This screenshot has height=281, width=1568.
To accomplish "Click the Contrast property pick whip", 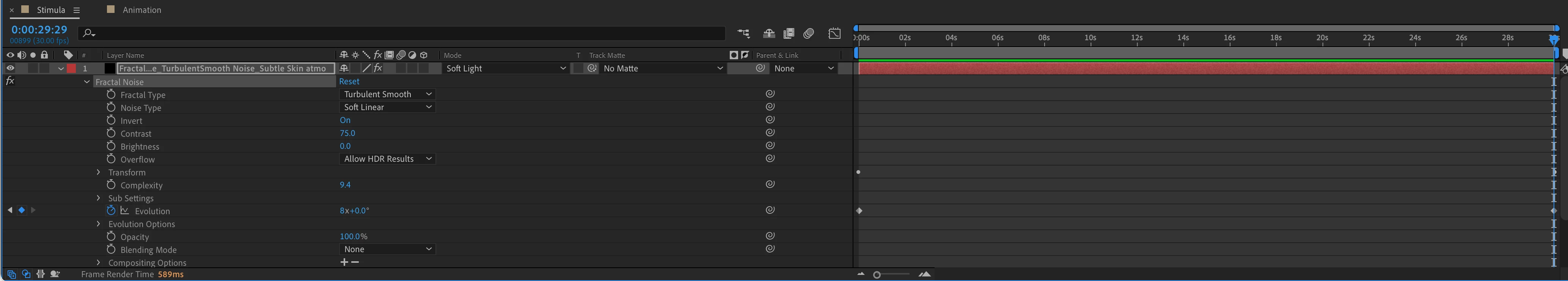I will 770,133.
